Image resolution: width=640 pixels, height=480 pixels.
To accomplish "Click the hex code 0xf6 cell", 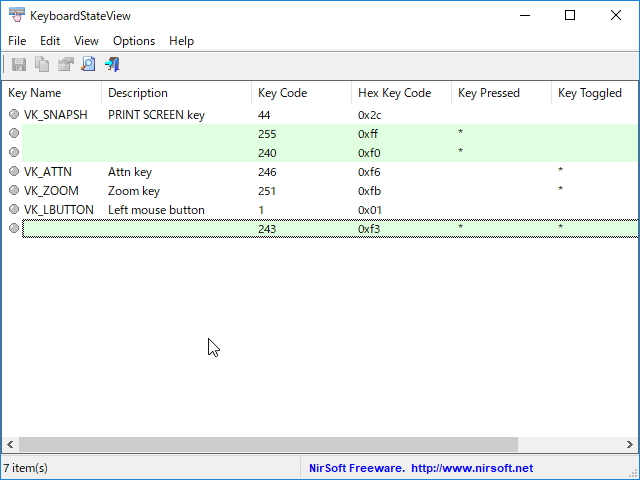I will pyautogui.click(x=369, y=172).
